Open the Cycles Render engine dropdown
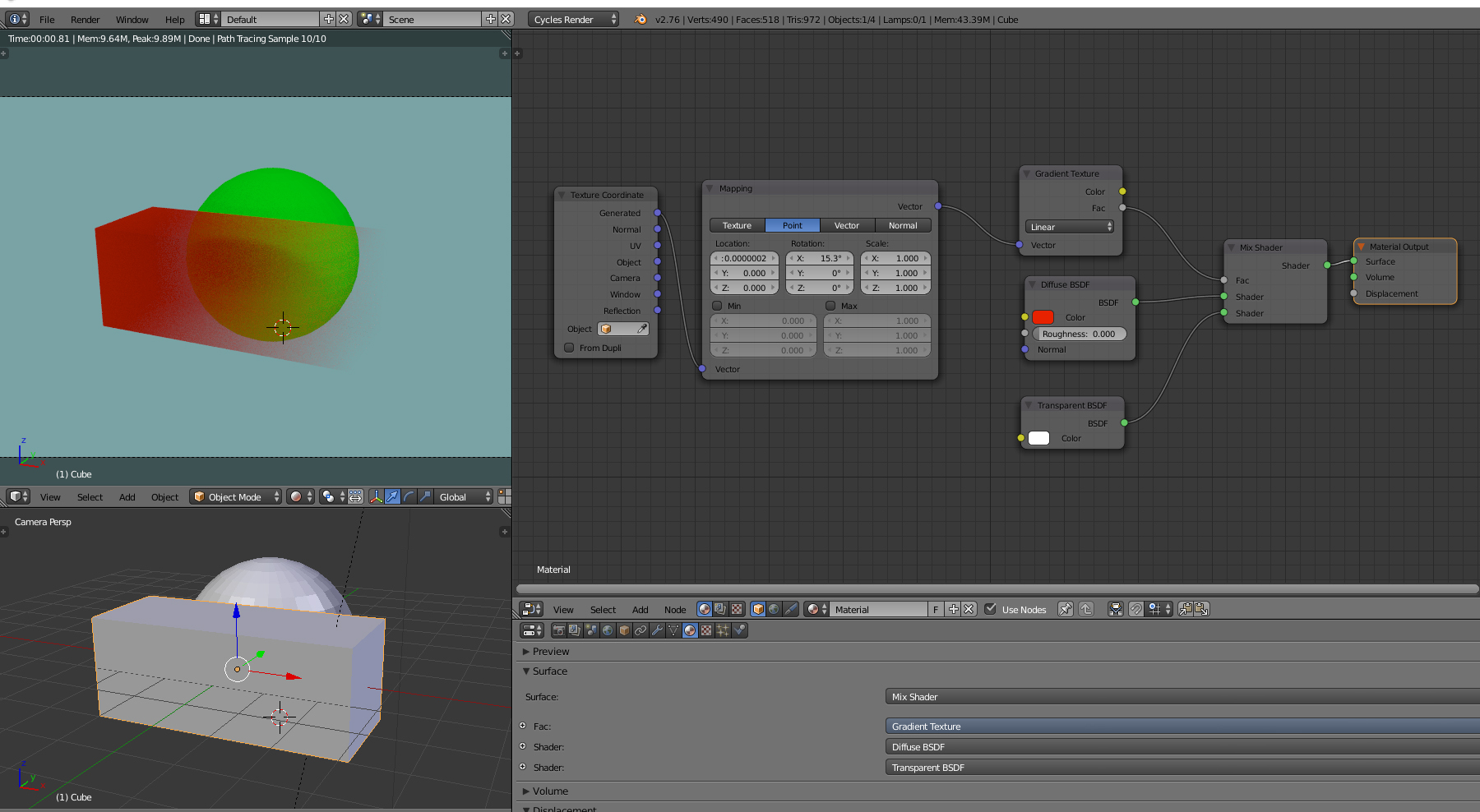 [573, 19]
